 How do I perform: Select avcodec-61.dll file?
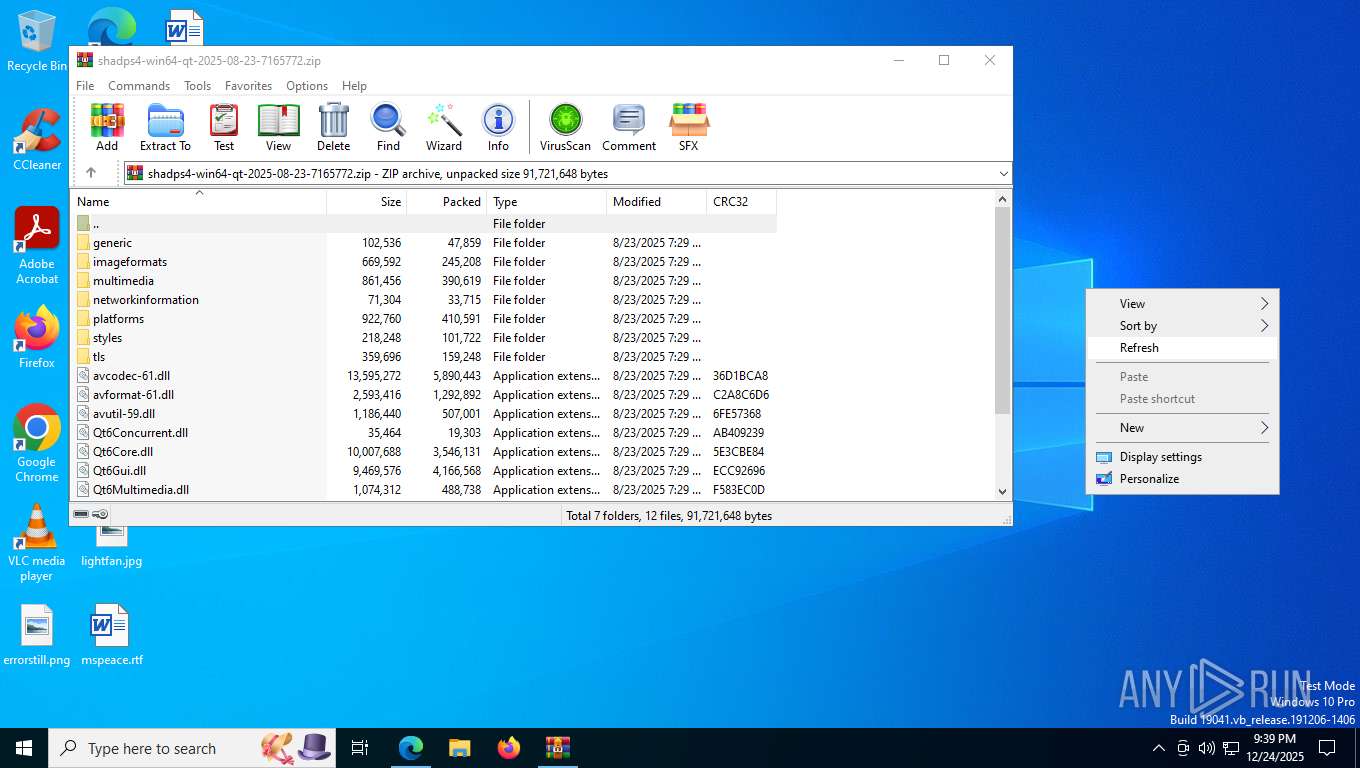(x=424, y=376)
